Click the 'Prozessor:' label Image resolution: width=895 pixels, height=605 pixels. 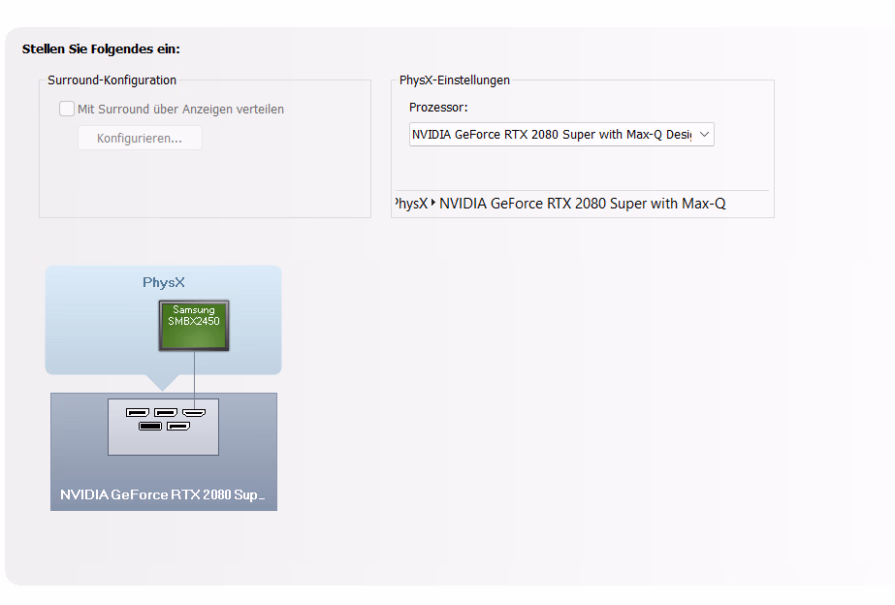coord(438,107)
